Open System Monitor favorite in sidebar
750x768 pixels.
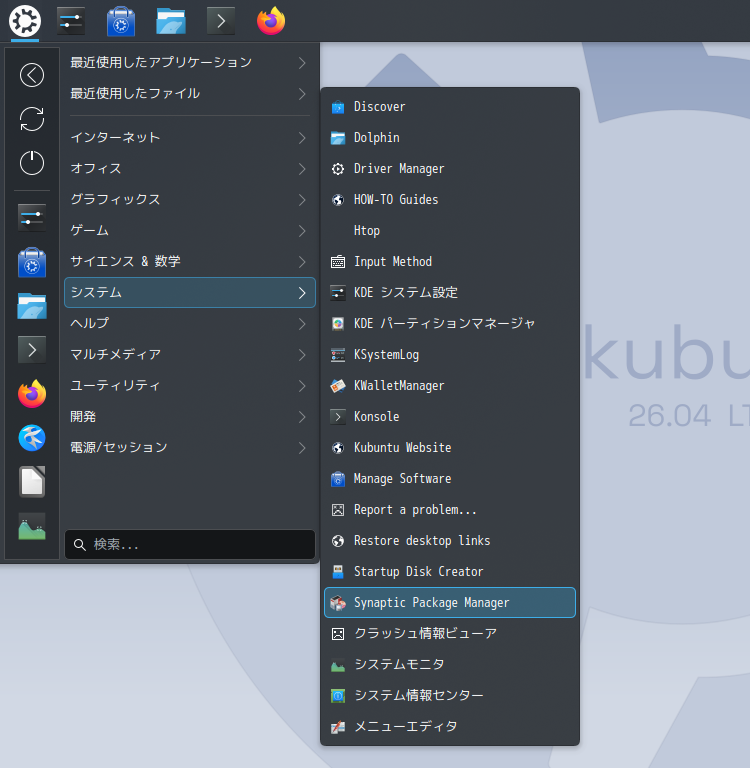pyautogui.click(x=32, y=526)
